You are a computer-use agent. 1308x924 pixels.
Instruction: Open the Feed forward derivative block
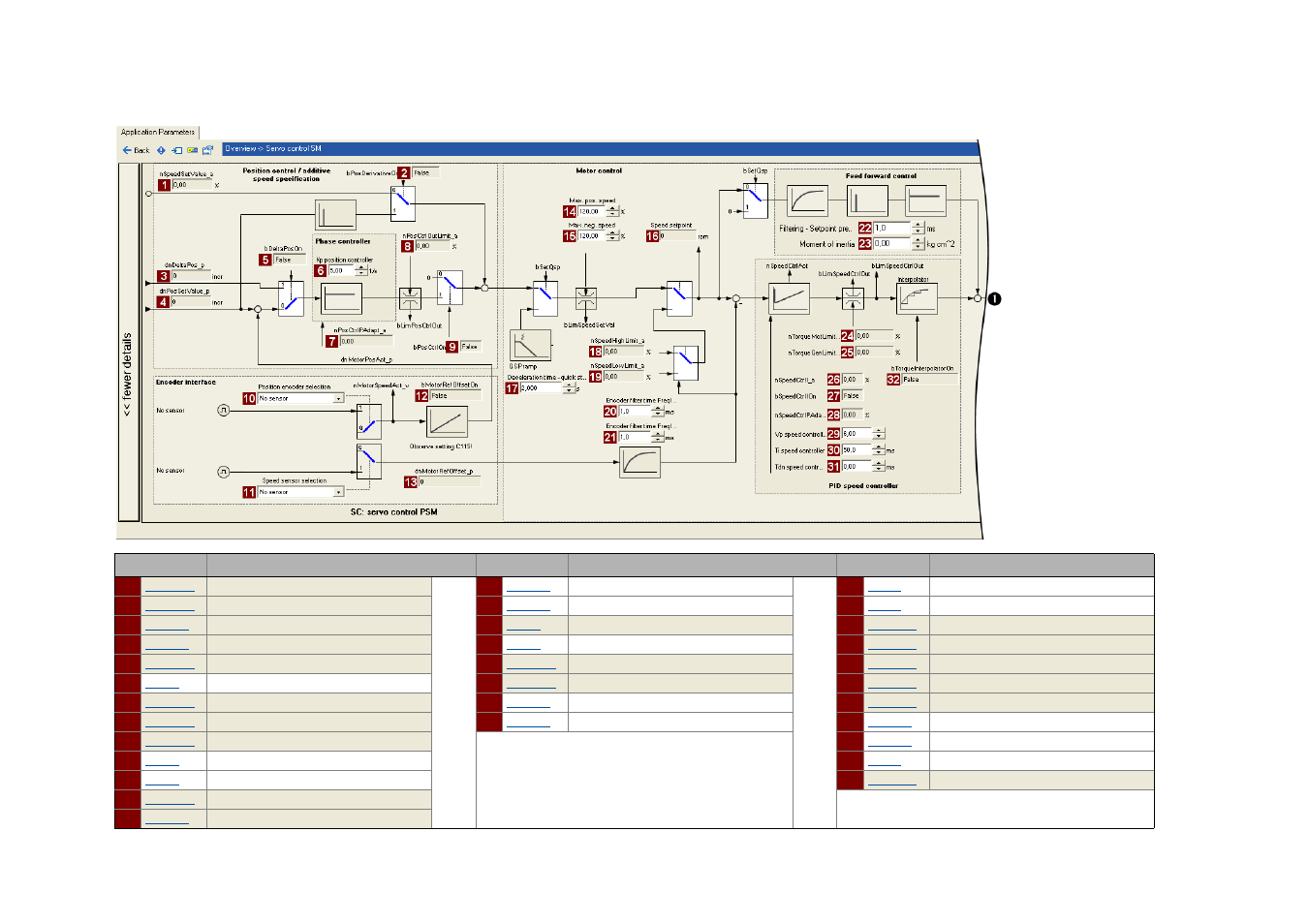click(867, 200)
